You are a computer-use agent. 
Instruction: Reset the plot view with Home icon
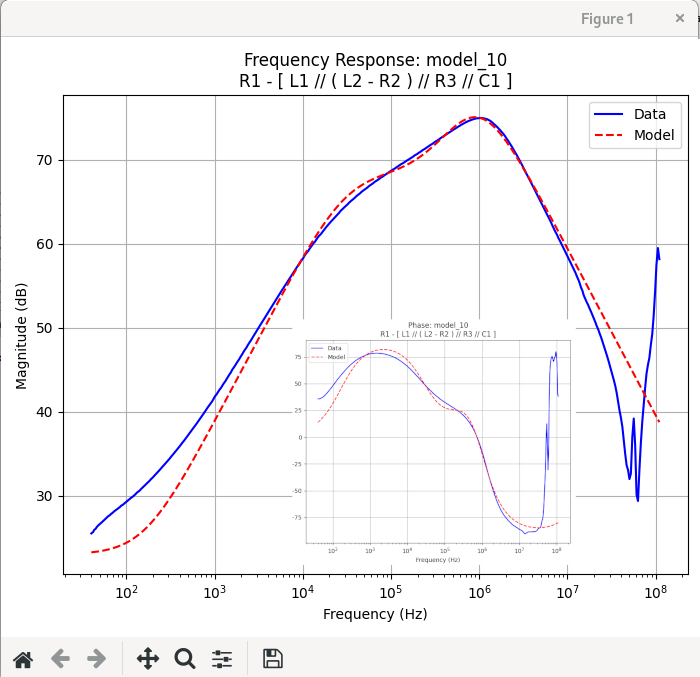tap(23, 659)
